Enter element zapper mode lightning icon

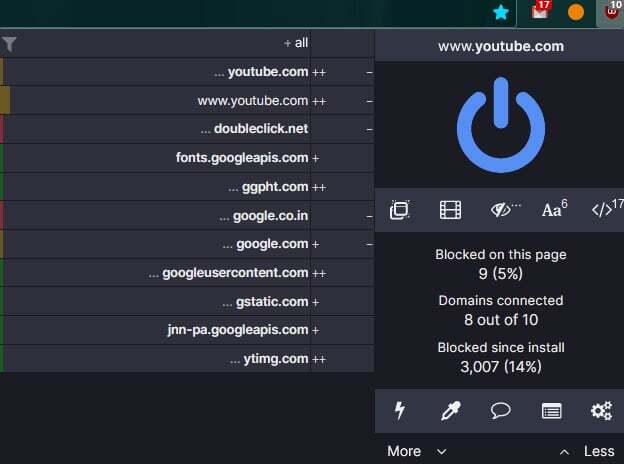point(400,411)
